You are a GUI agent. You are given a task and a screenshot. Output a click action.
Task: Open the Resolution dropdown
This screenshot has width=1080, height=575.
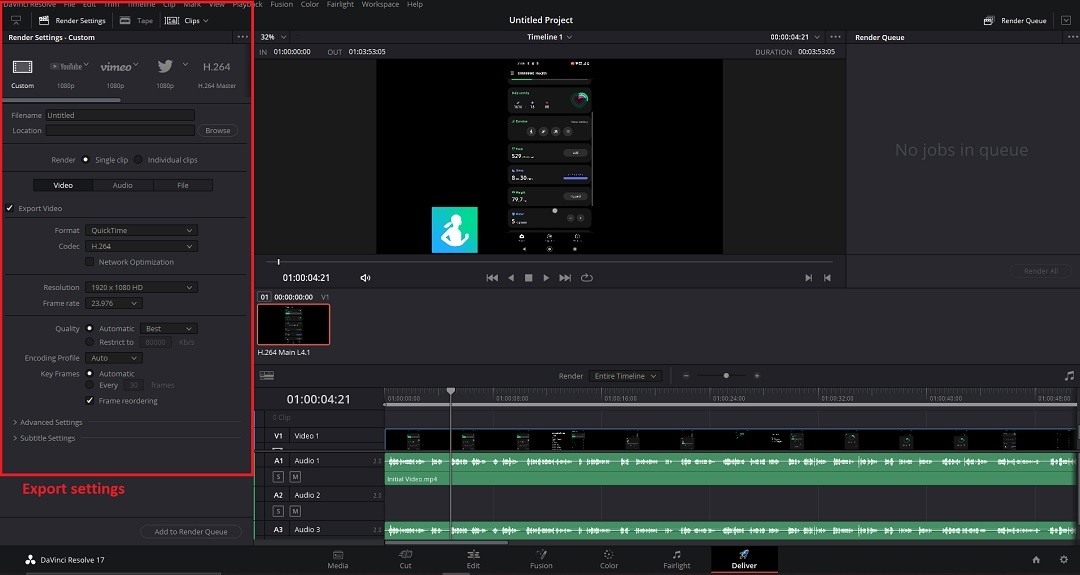[x=141, y=287]
